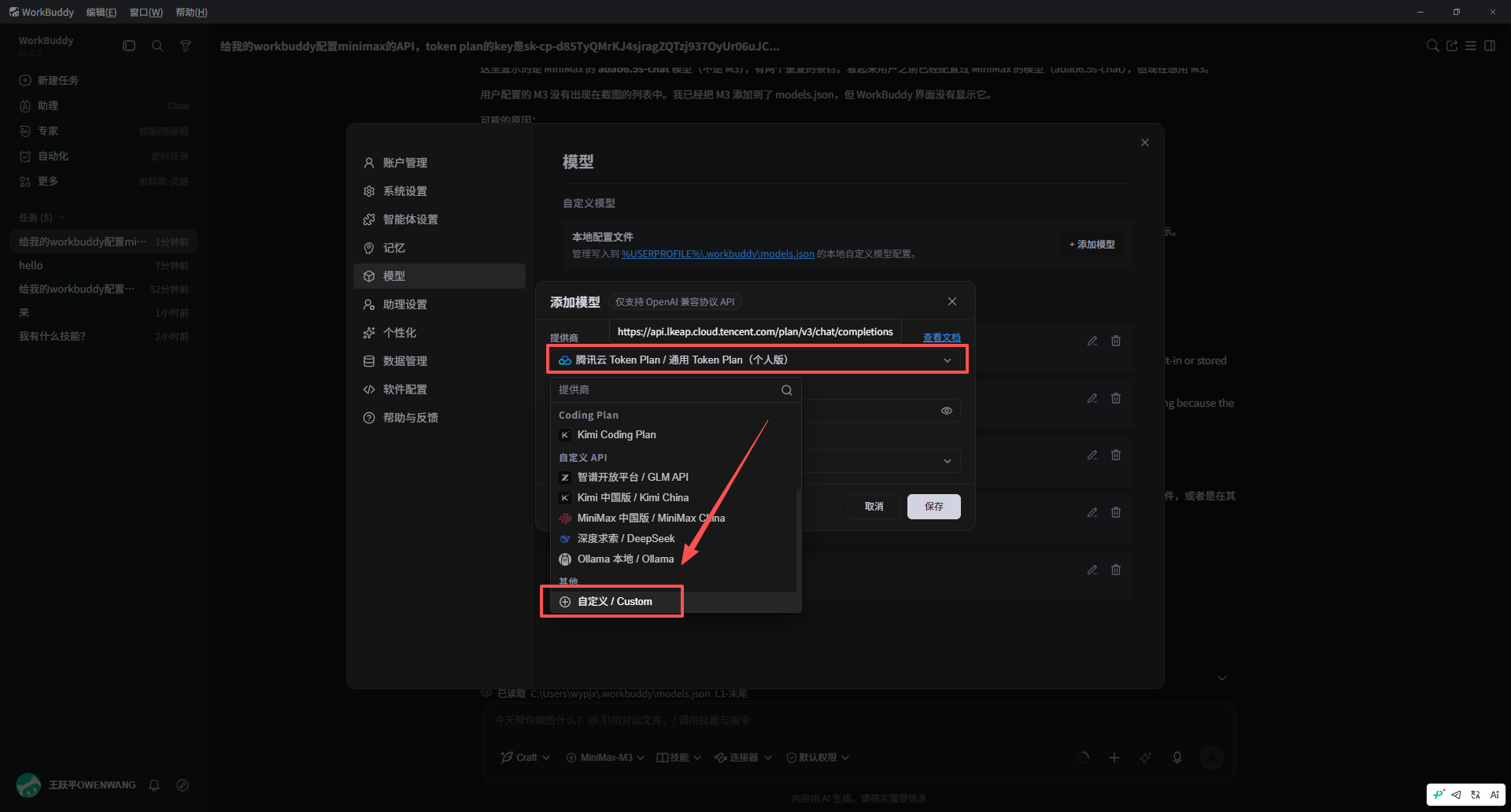Click the sidebar filter icon
This screenshot has height=812, width=1511.
[186, 46]
